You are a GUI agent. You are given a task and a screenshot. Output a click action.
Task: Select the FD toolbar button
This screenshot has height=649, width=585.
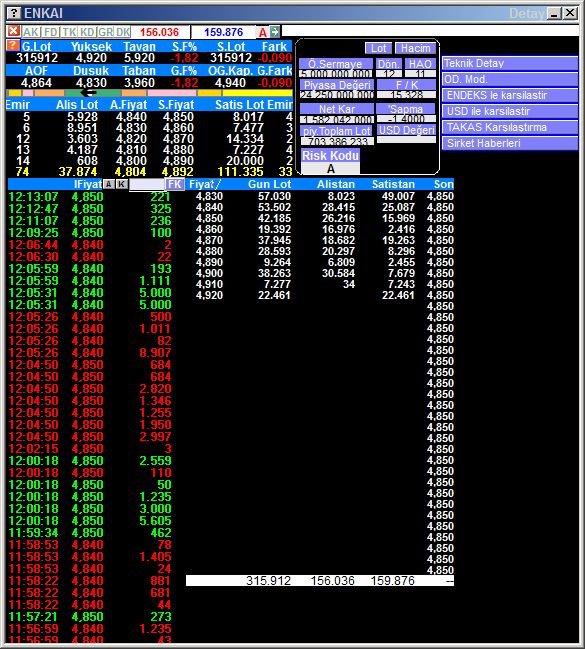pos(51,32)
